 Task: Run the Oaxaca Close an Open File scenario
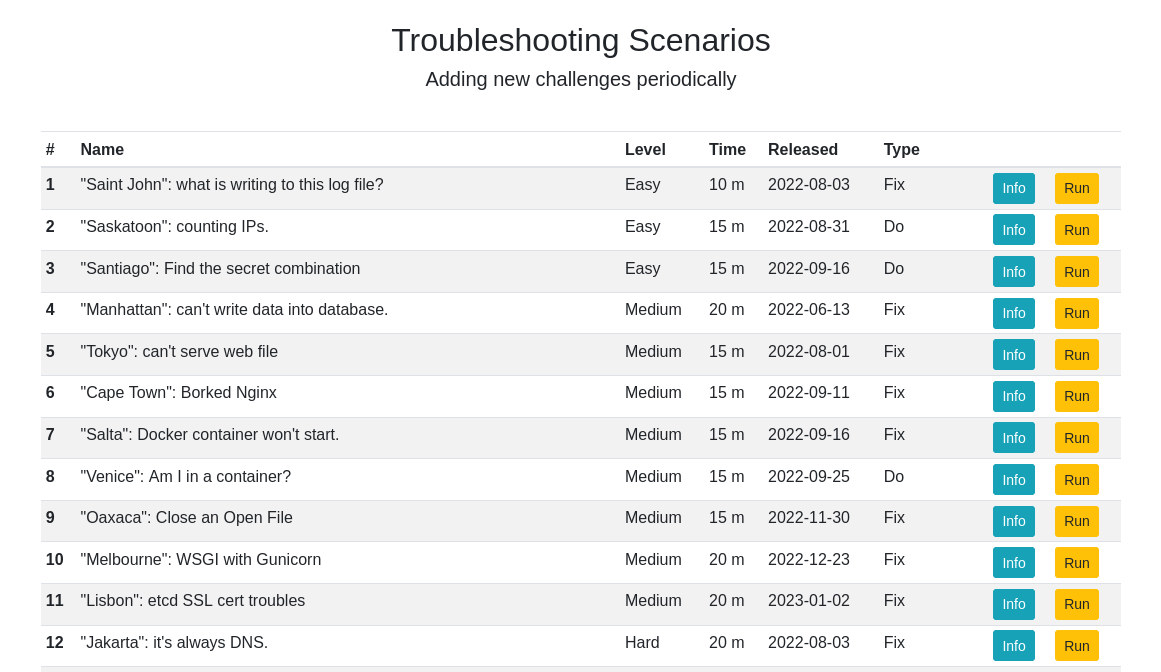tap(1077, 521)
